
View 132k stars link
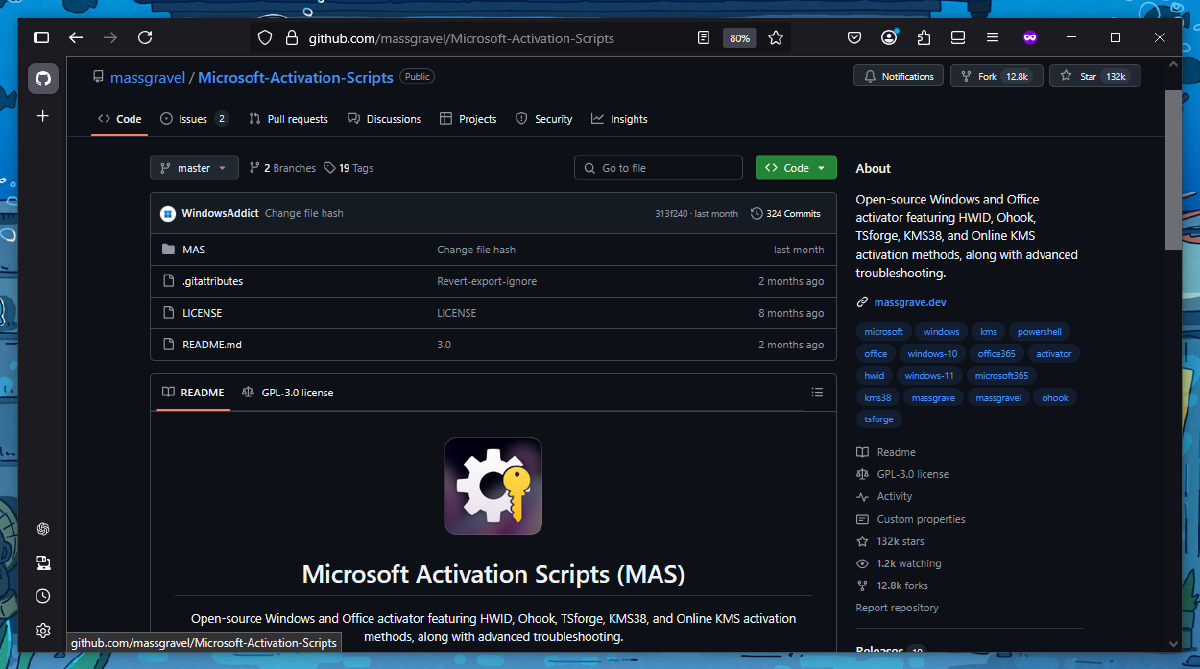tap(900, 541)
